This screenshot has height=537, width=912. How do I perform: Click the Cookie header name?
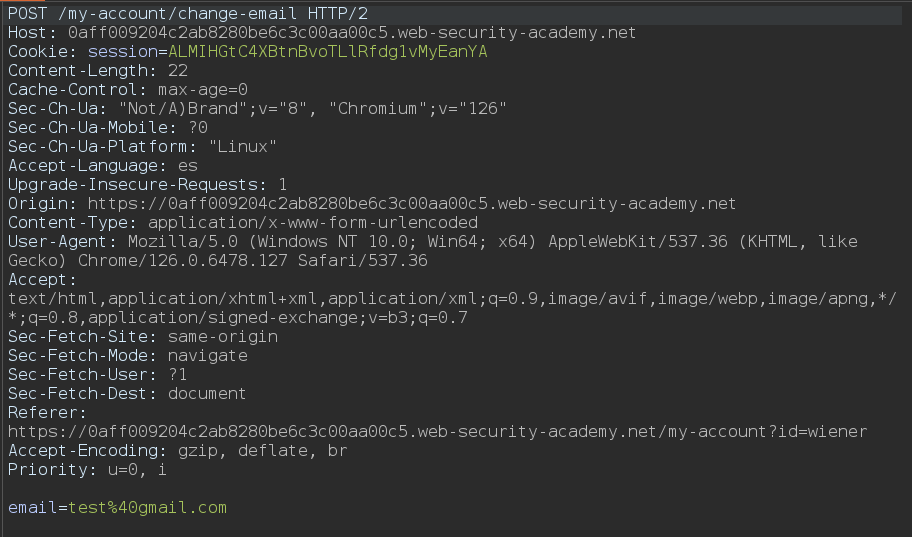click(38, 52)
